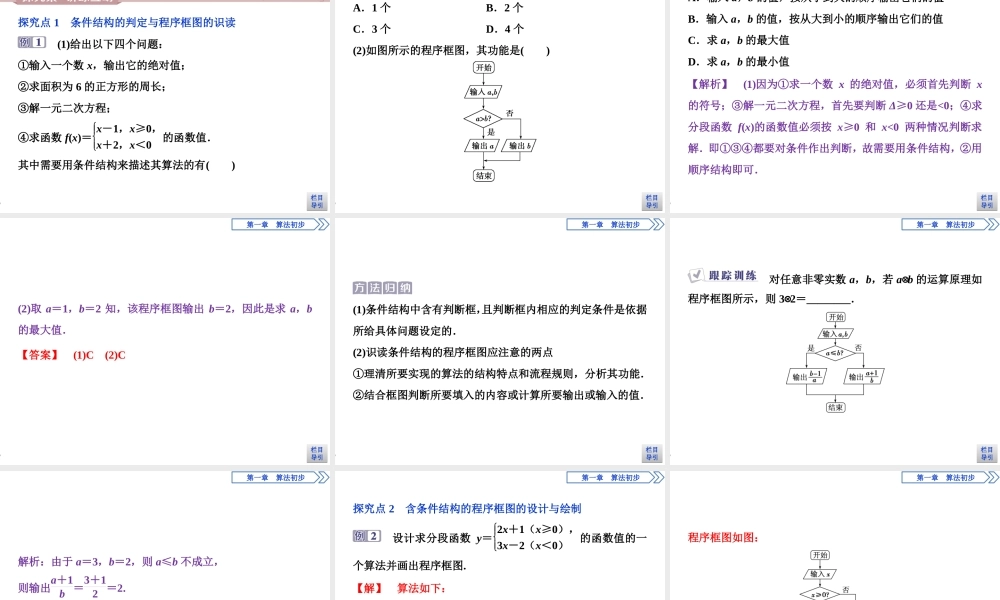Click the 跟踪训练 checkmark icon
The height and width of the screenshot is (600, 1000).
pyautogui.click(x=696, y=275)
